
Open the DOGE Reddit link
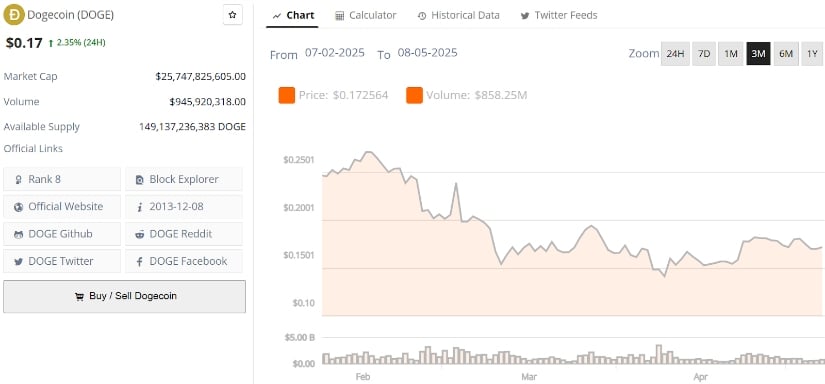[184, 234]
